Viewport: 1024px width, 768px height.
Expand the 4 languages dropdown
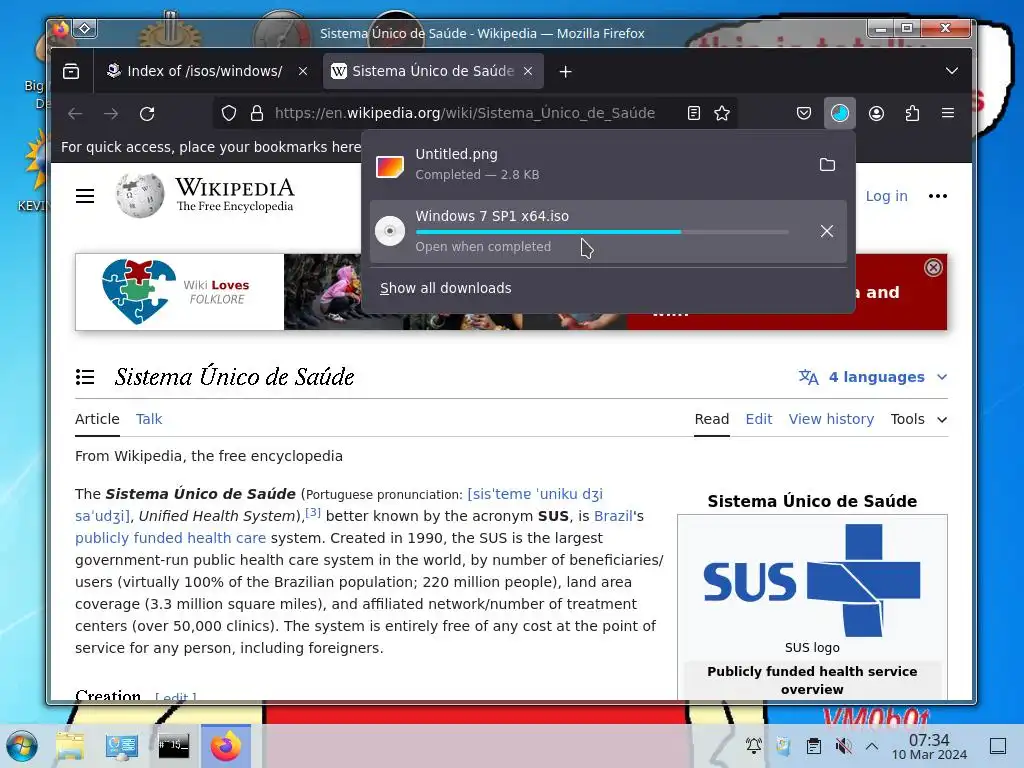(872, 377)
